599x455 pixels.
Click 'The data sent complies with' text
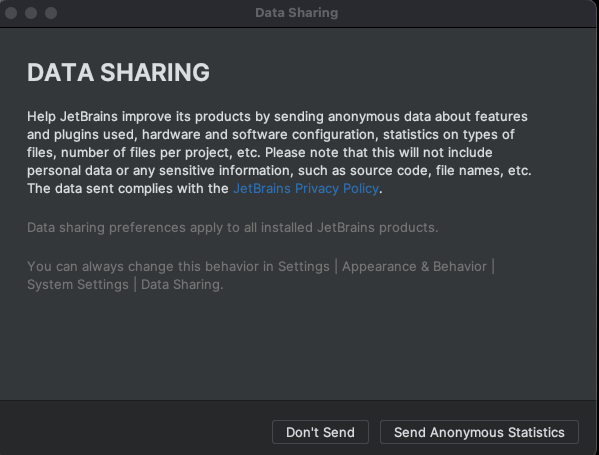tap(128, 188)
